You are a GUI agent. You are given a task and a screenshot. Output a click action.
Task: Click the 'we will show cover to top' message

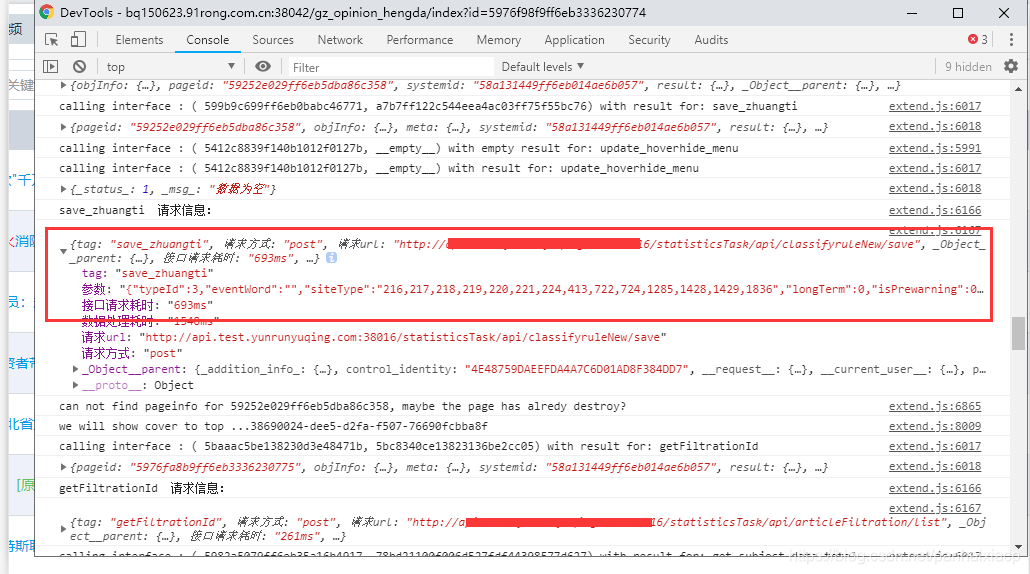(x=273, y=426)
